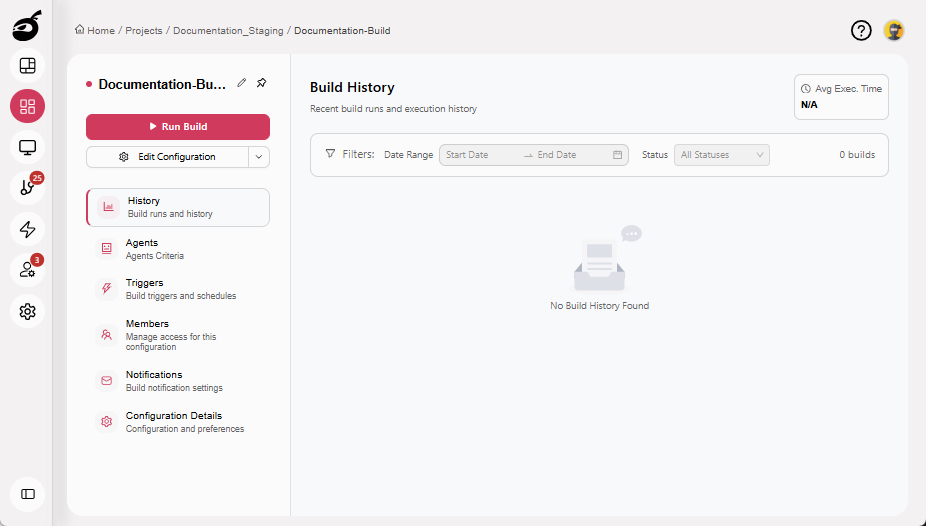Open the dashboard layout icon in the sidebar
The height and width of the screenshot is (526, 926).
tap(28, 66)
